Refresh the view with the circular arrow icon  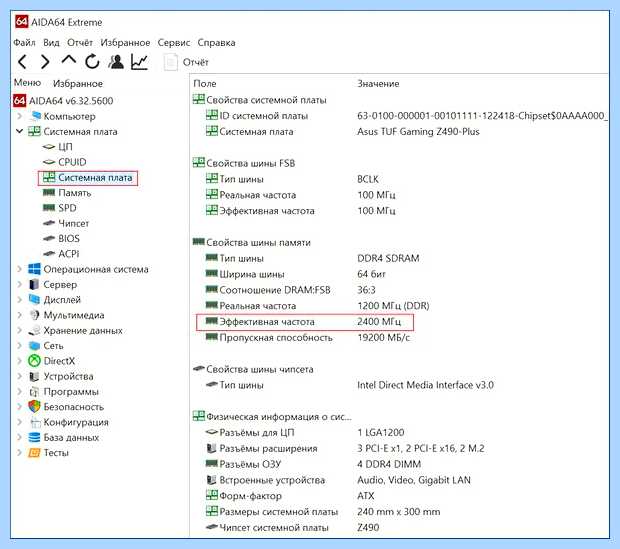(92, 61)
